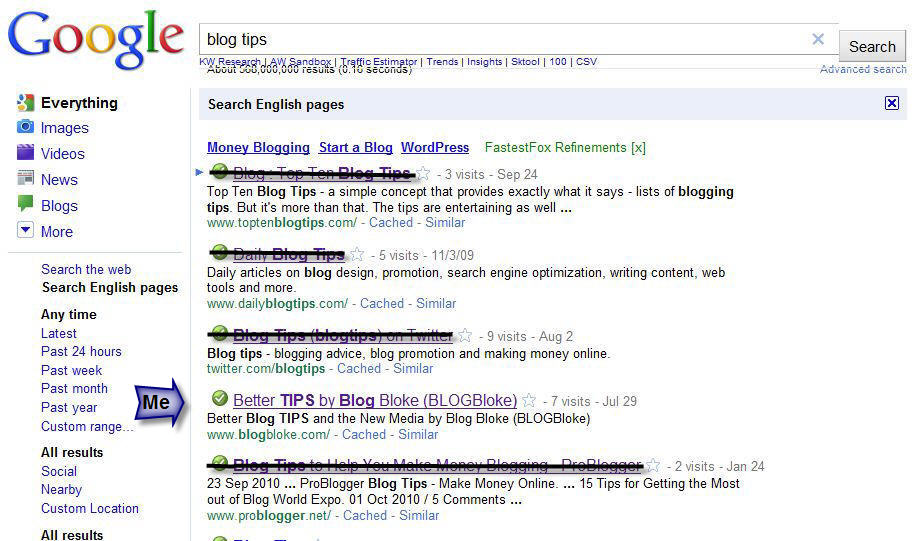The height and width of the screenshot is (541, 914).
Task: Click green checkmark beside Daily Blog Tips
Action: [219, 252]
